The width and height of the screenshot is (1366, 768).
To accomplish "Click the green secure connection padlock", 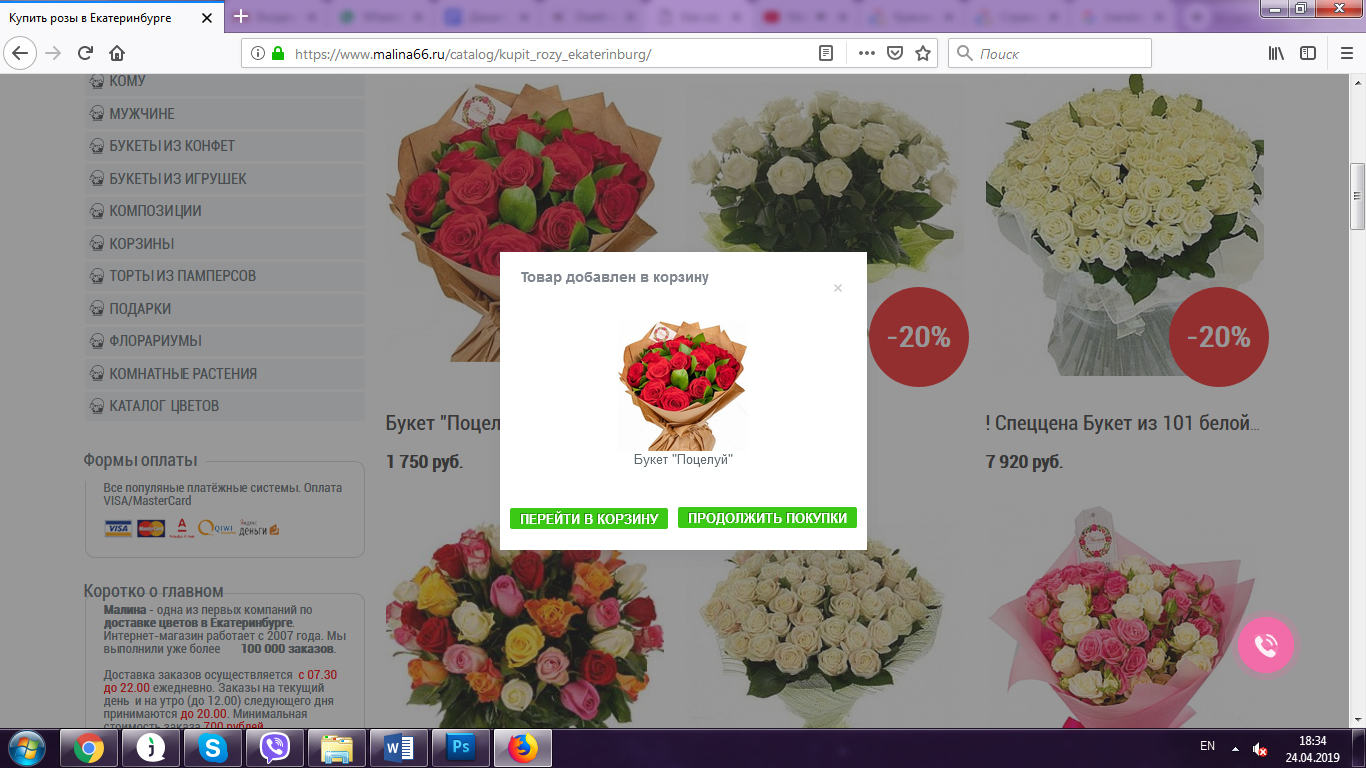I will 277,54.
